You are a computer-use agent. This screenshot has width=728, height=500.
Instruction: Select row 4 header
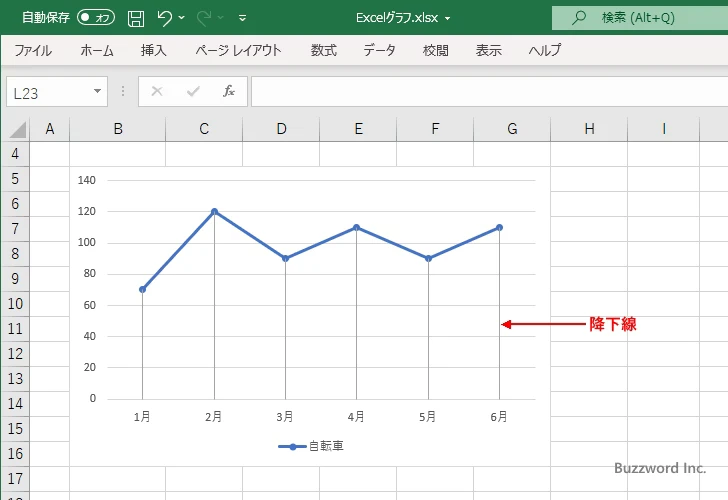tap(15, 154)
